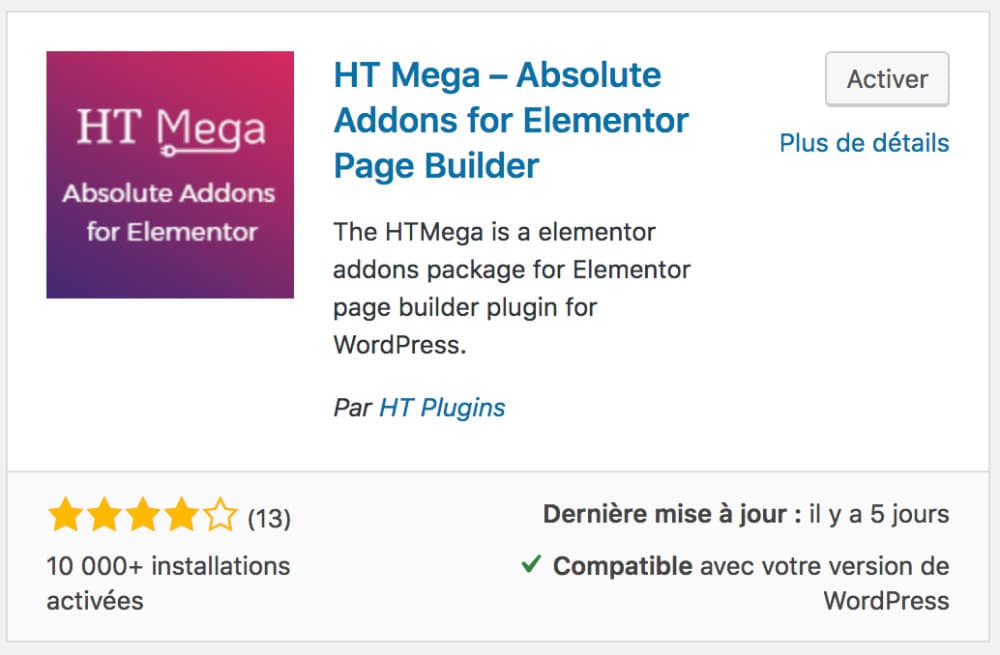Open Plus de détails for HT Mega

[865, 143]
